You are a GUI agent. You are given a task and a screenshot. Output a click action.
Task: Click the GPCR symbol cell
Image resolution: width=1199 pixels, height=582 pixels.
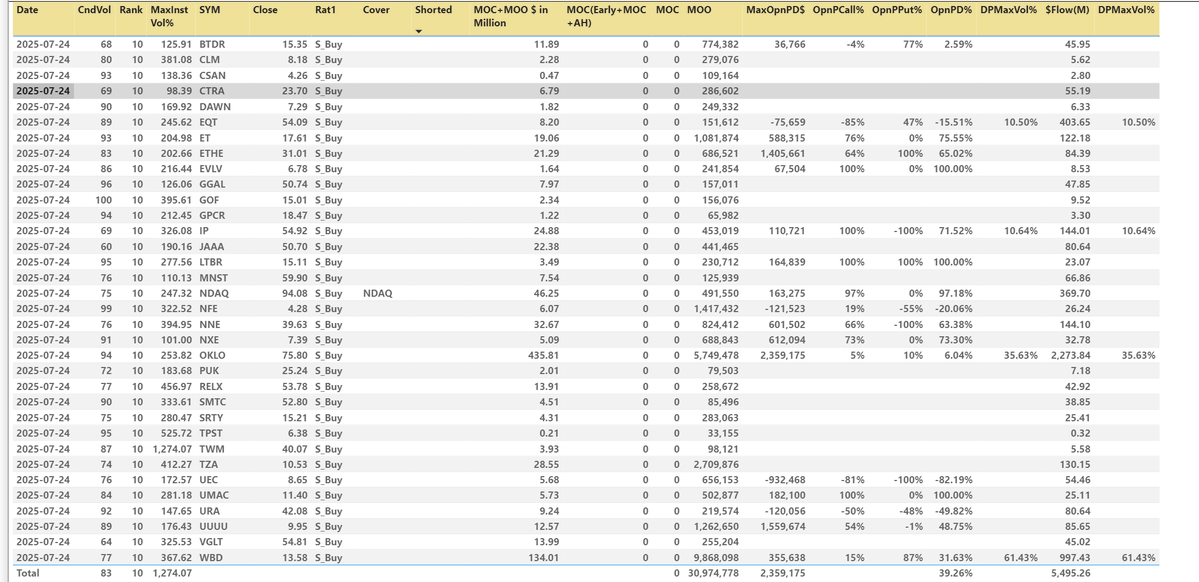(213, 216)
